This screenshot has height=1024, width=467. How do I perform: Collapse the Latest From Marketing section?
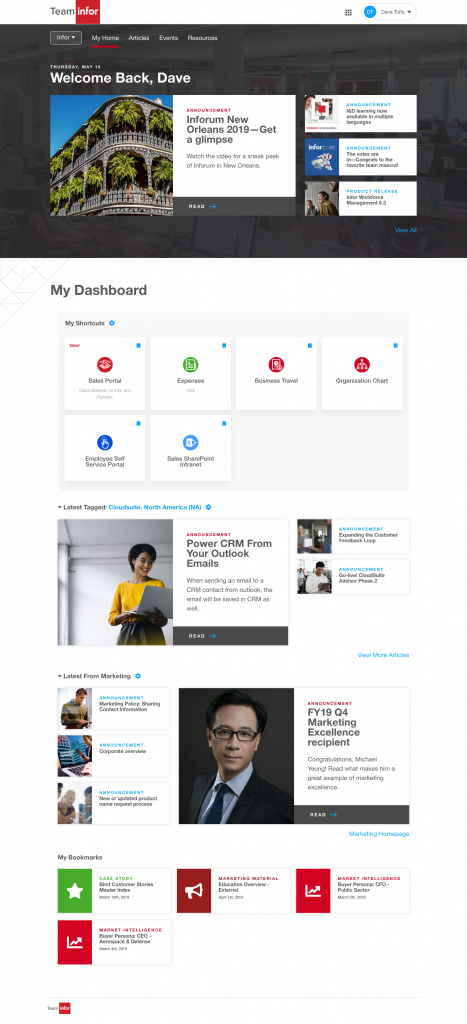tap(59, 676)
